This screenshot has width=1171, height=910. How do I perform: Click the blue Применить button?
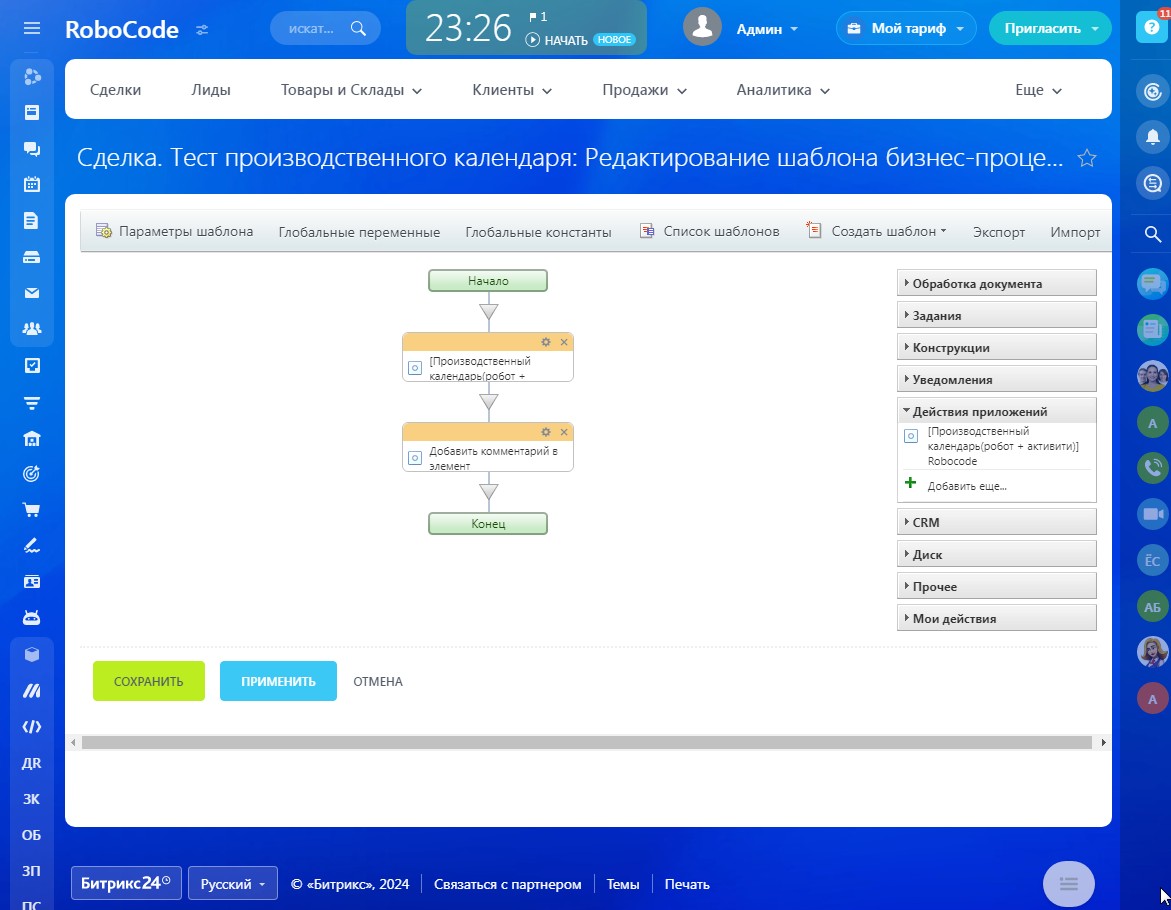(x=278, y=681)
